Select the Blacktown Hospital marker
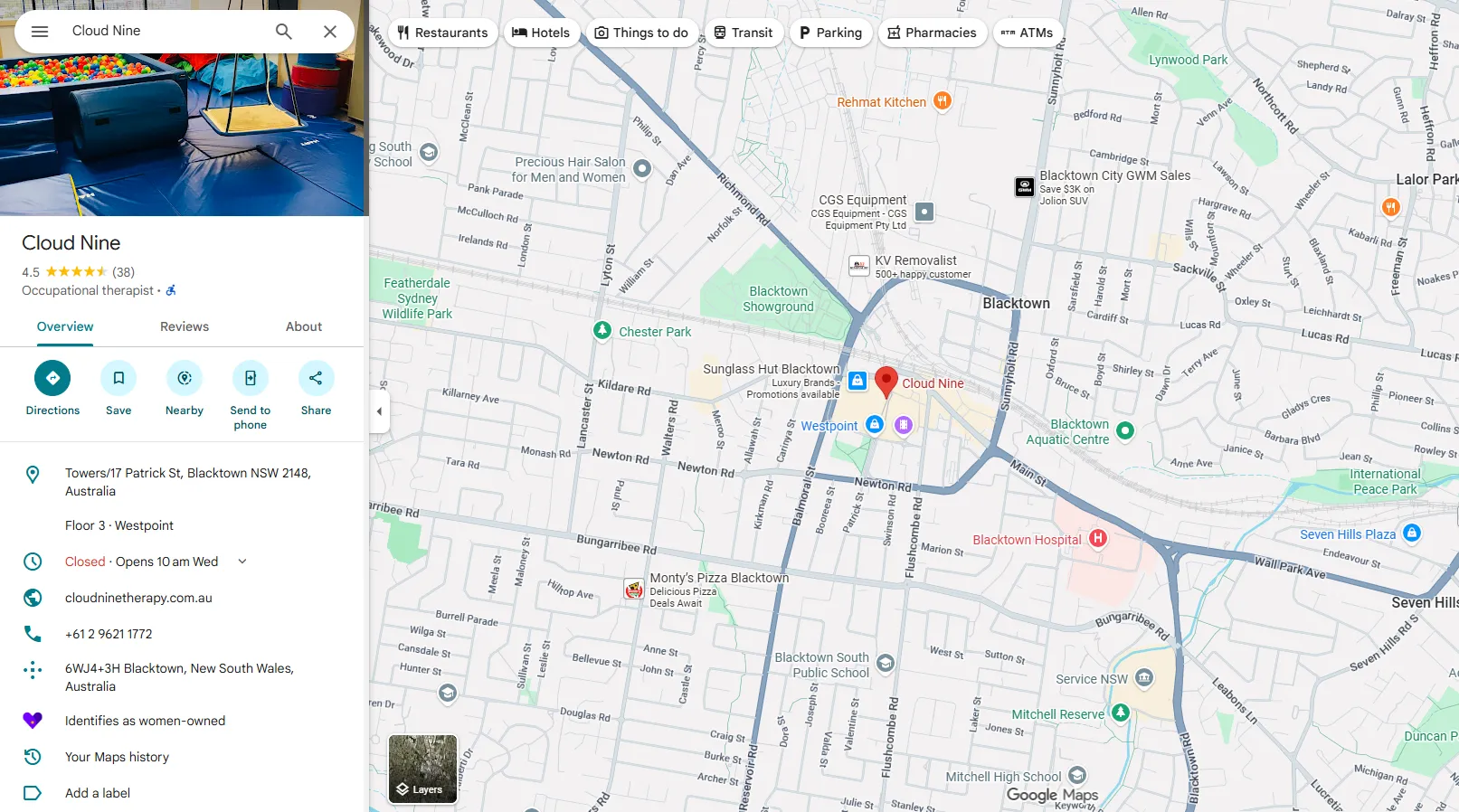 (x=1098, y=538)
